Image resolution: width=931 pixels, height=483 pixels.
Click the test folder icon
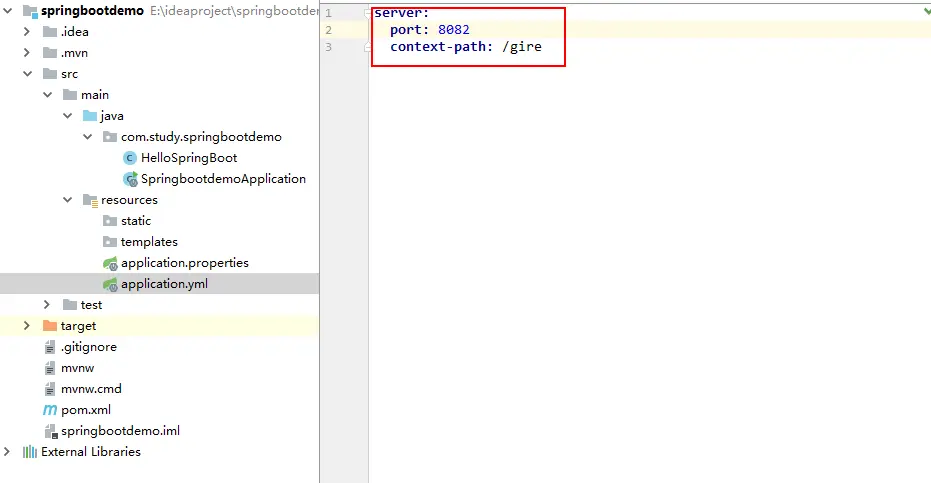tap(70, 305)
